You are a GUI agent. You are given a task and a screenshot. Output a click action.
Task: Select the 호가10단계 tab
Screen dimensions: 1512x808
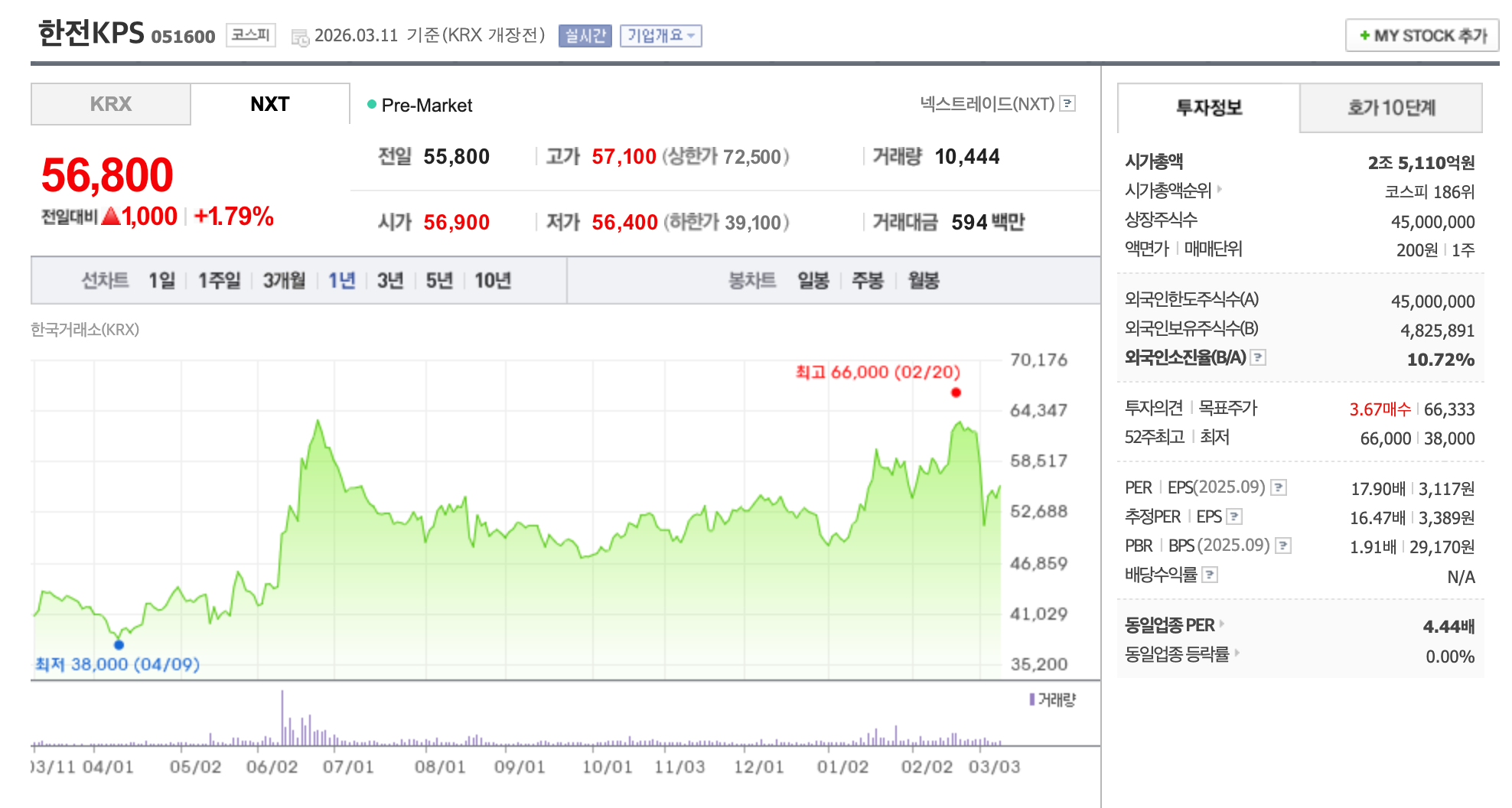[1391, 108]
